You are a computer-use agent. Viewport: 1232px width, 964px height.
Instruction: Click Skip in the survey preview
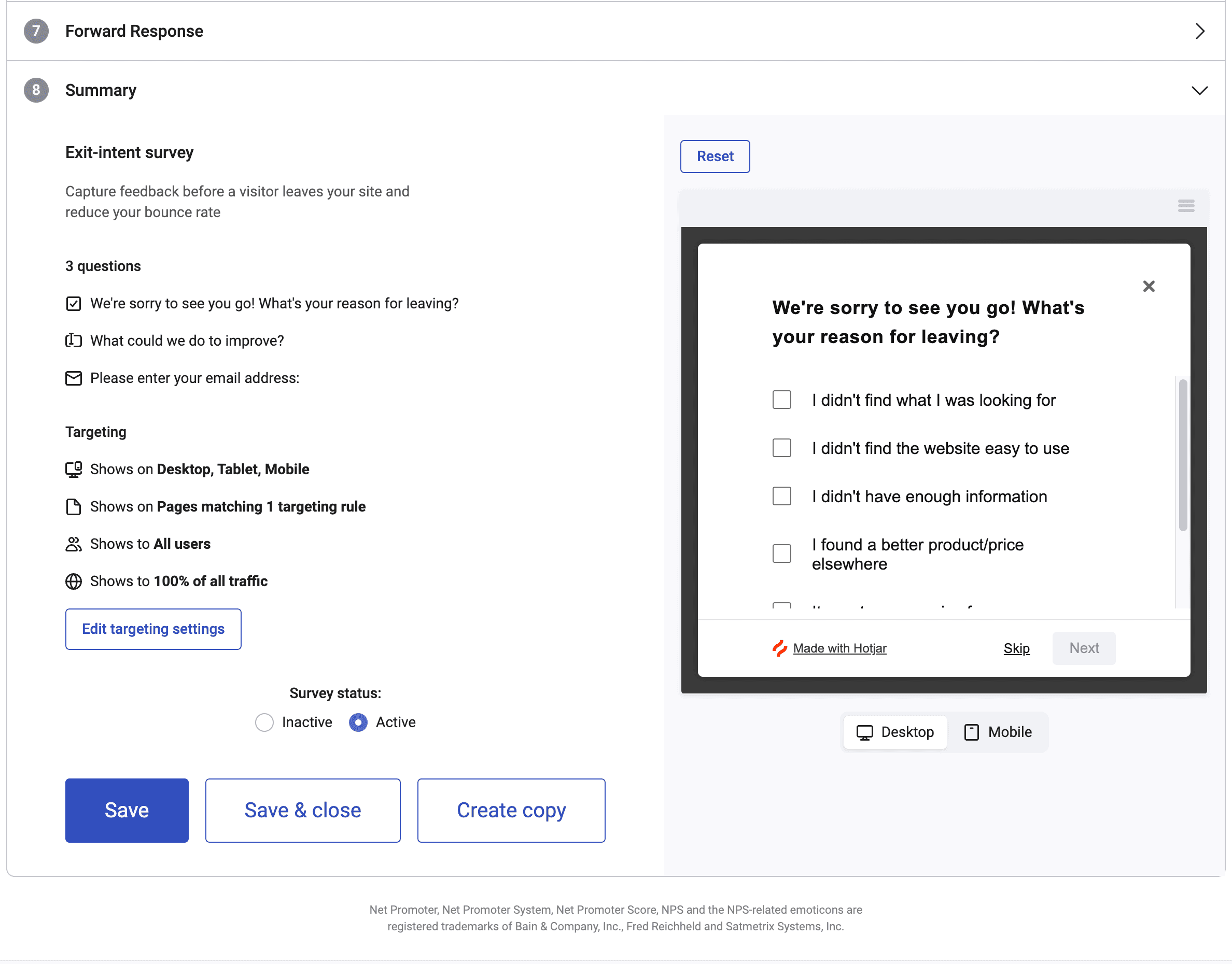tap(1016, 648)
